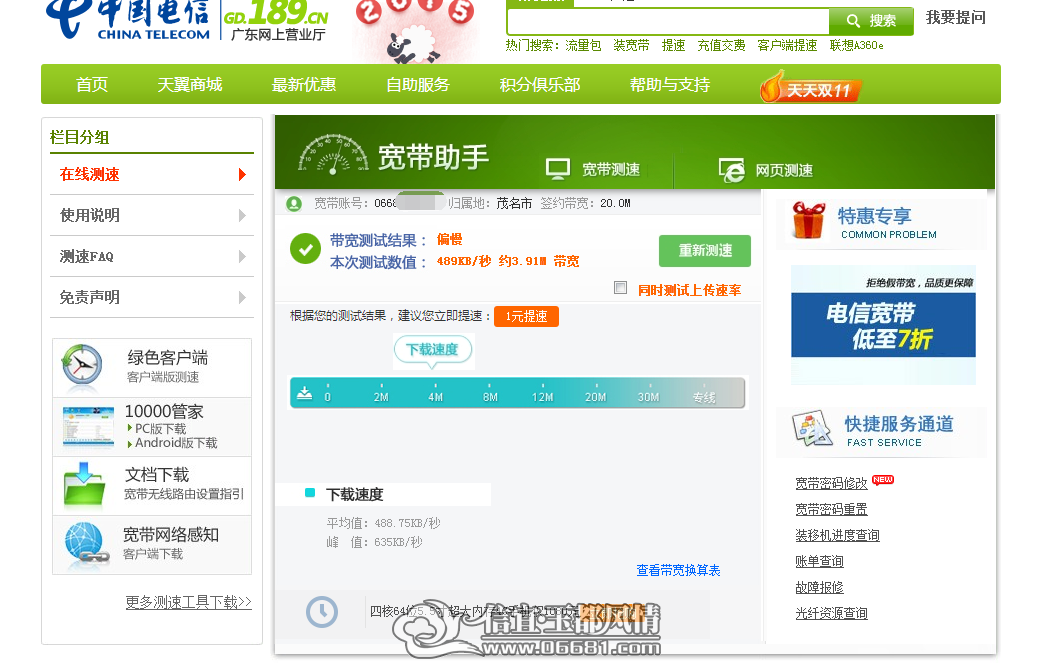This screenshot has height=670, width=1055.
Task: Open 帮助与支持 navigation item
Action: point(669,85)
